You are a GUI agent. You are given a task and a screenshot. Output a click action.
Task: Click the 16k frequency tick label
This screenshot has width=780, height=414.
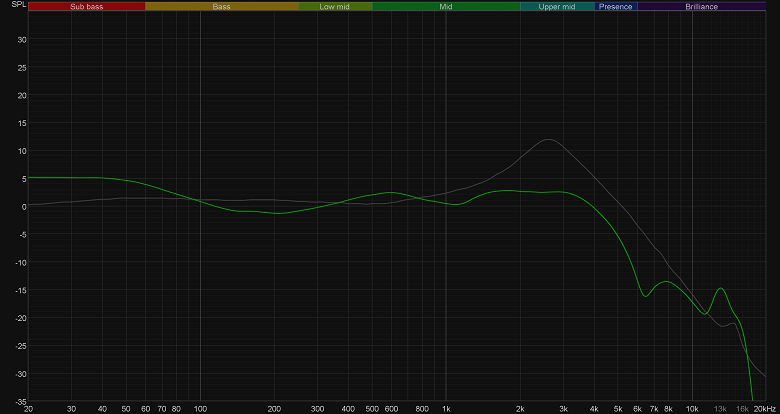coord(743,409)
